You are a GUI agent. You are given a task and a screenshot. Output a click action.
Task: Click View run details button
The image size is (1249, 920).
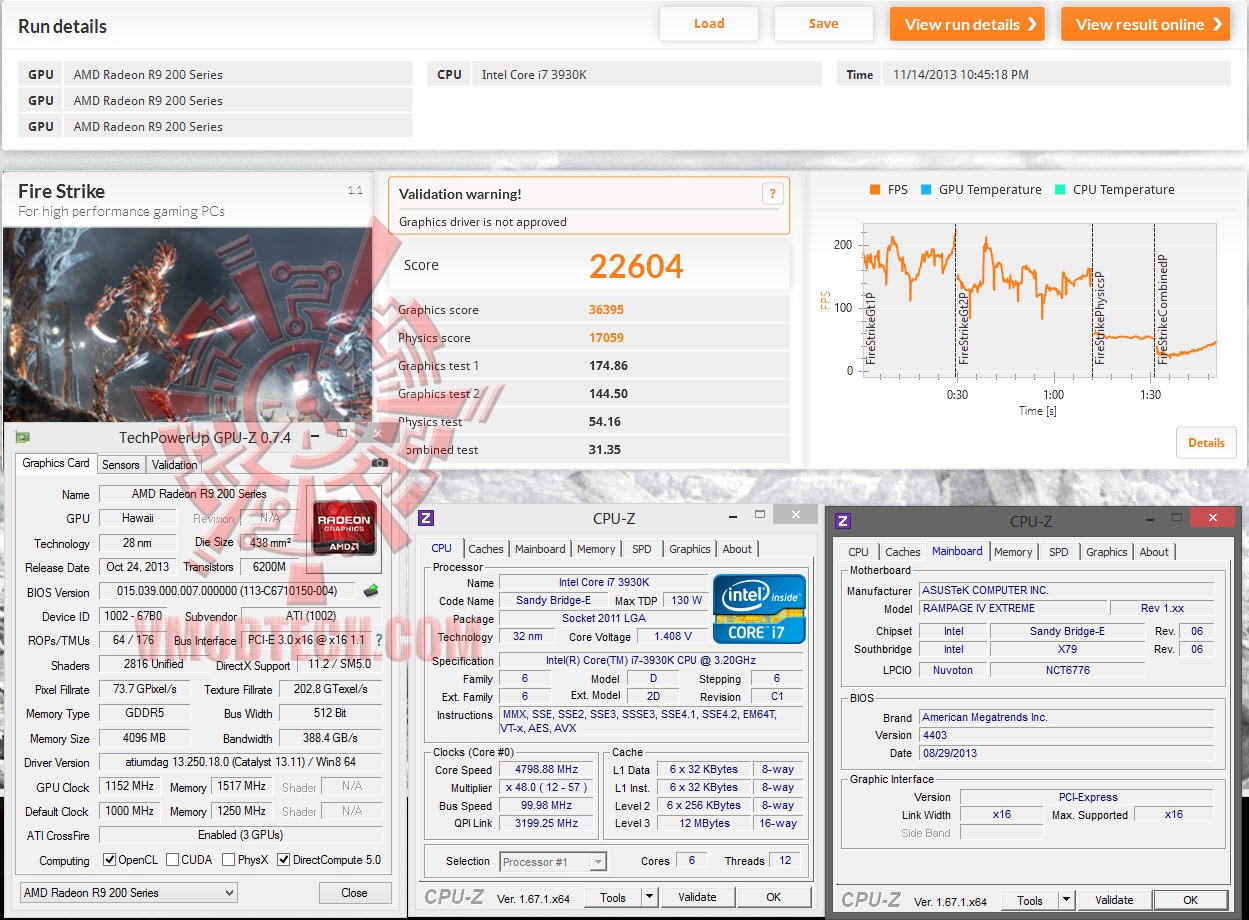point(967,24)
